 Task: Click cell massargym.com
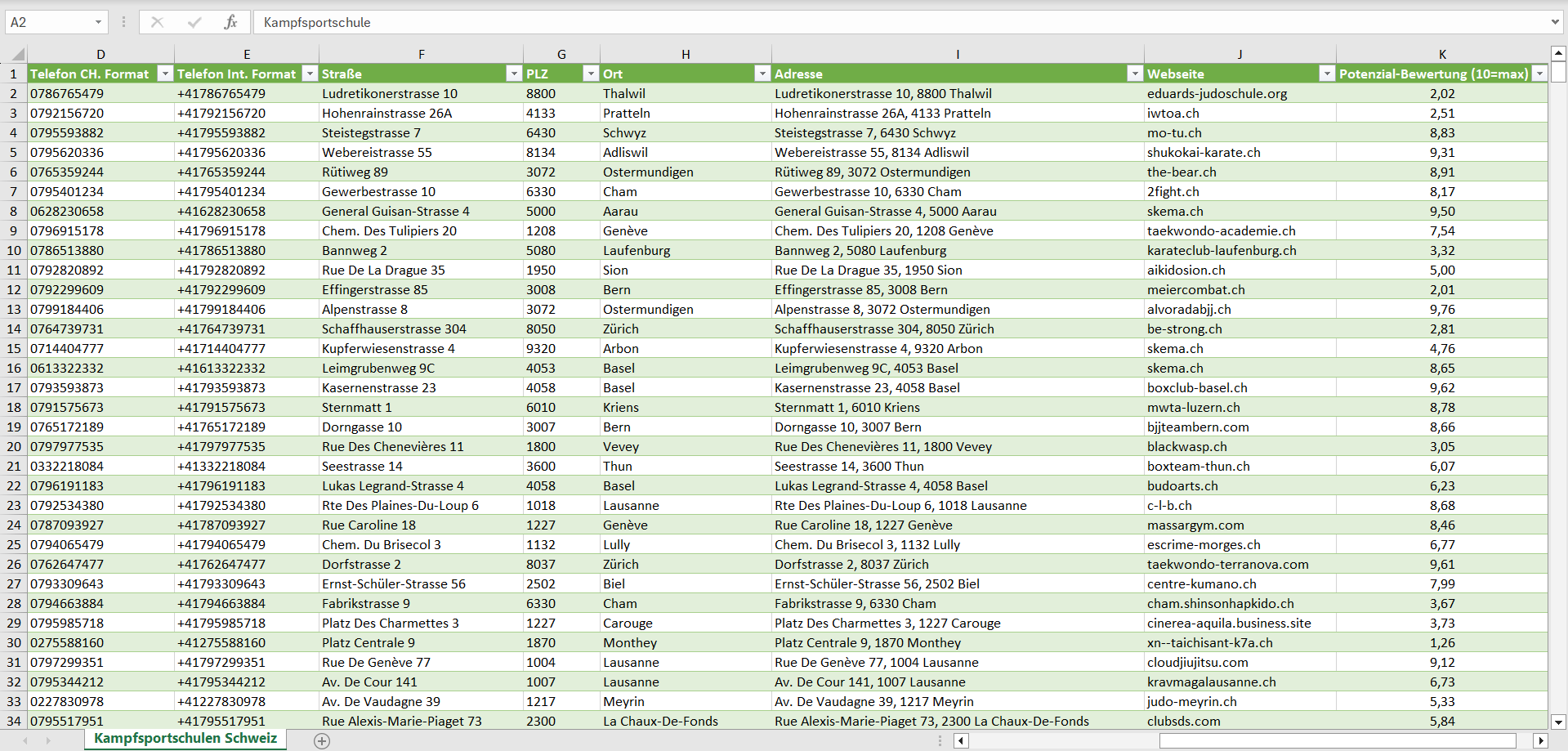1240,525
